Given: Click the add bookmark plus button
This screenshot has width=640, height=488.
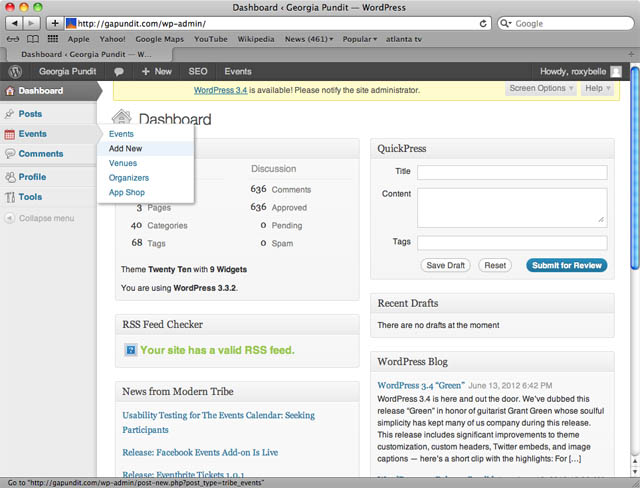Looking at the screenshot, I should coord(55,23).
